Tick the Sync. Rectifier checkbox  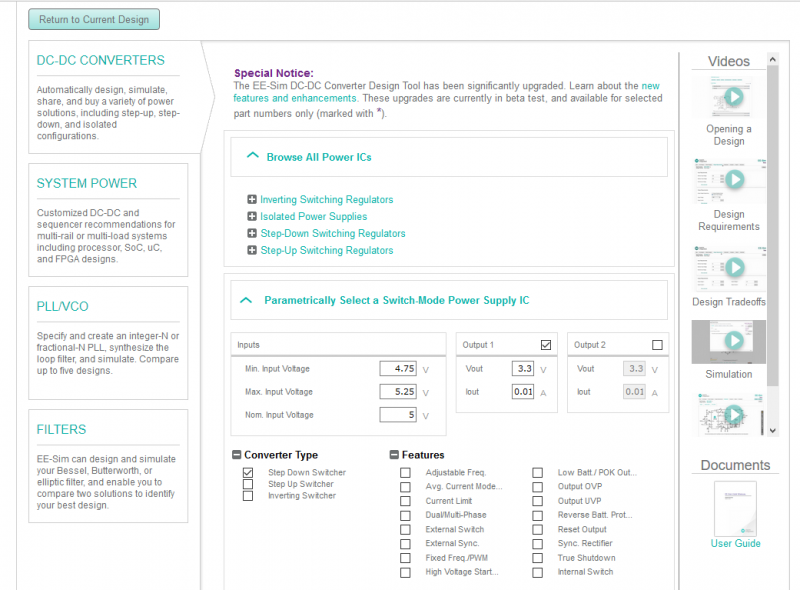pyautogui.click(x=538, y=544)
